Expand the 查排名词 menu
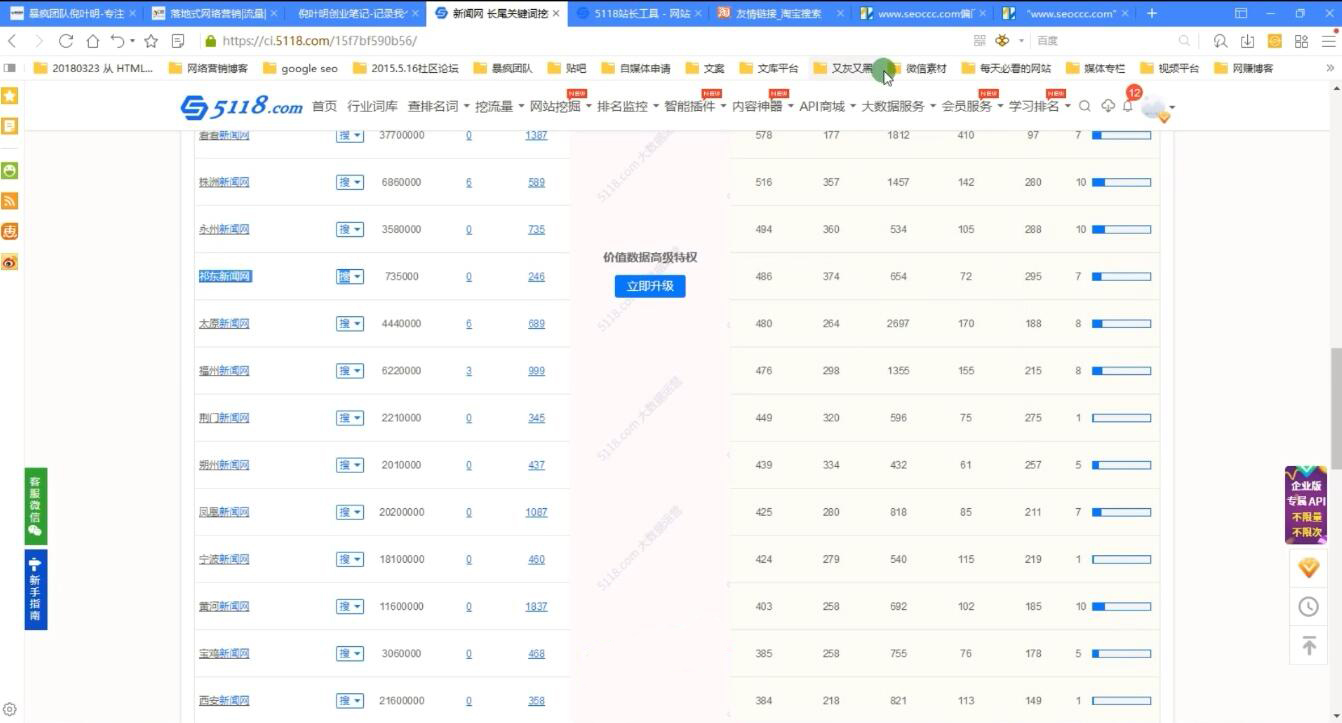The image size is (1342, 723). point(438,106)
